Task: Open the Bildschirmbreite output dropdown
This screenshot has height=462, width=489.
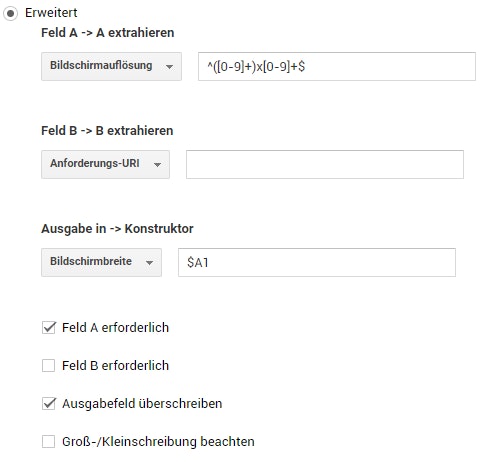Action: pos(101,262)
